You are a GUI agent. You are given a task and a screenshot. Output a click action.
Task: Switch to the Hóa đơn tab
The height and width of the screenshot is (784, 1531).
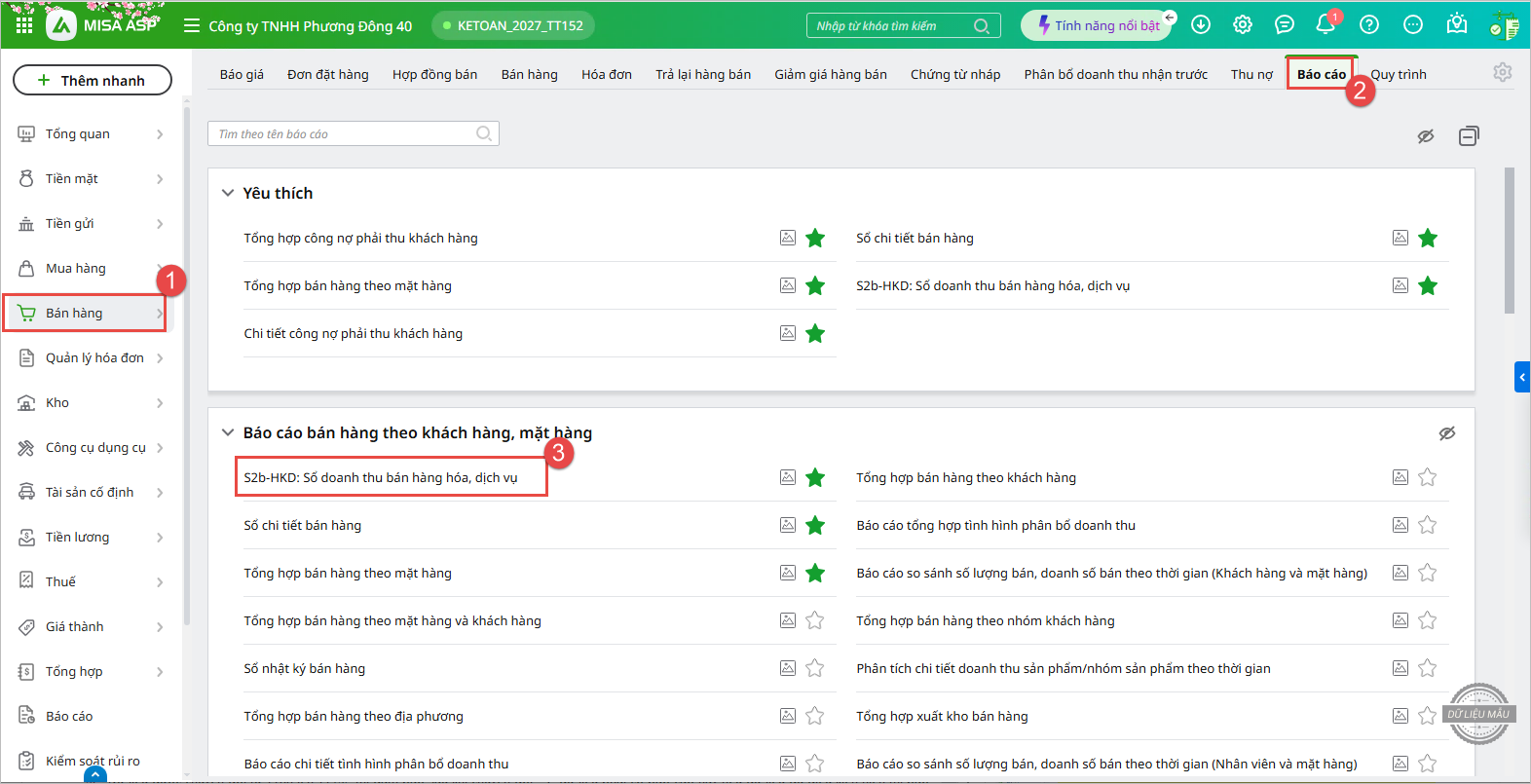(x=606, y=74)
